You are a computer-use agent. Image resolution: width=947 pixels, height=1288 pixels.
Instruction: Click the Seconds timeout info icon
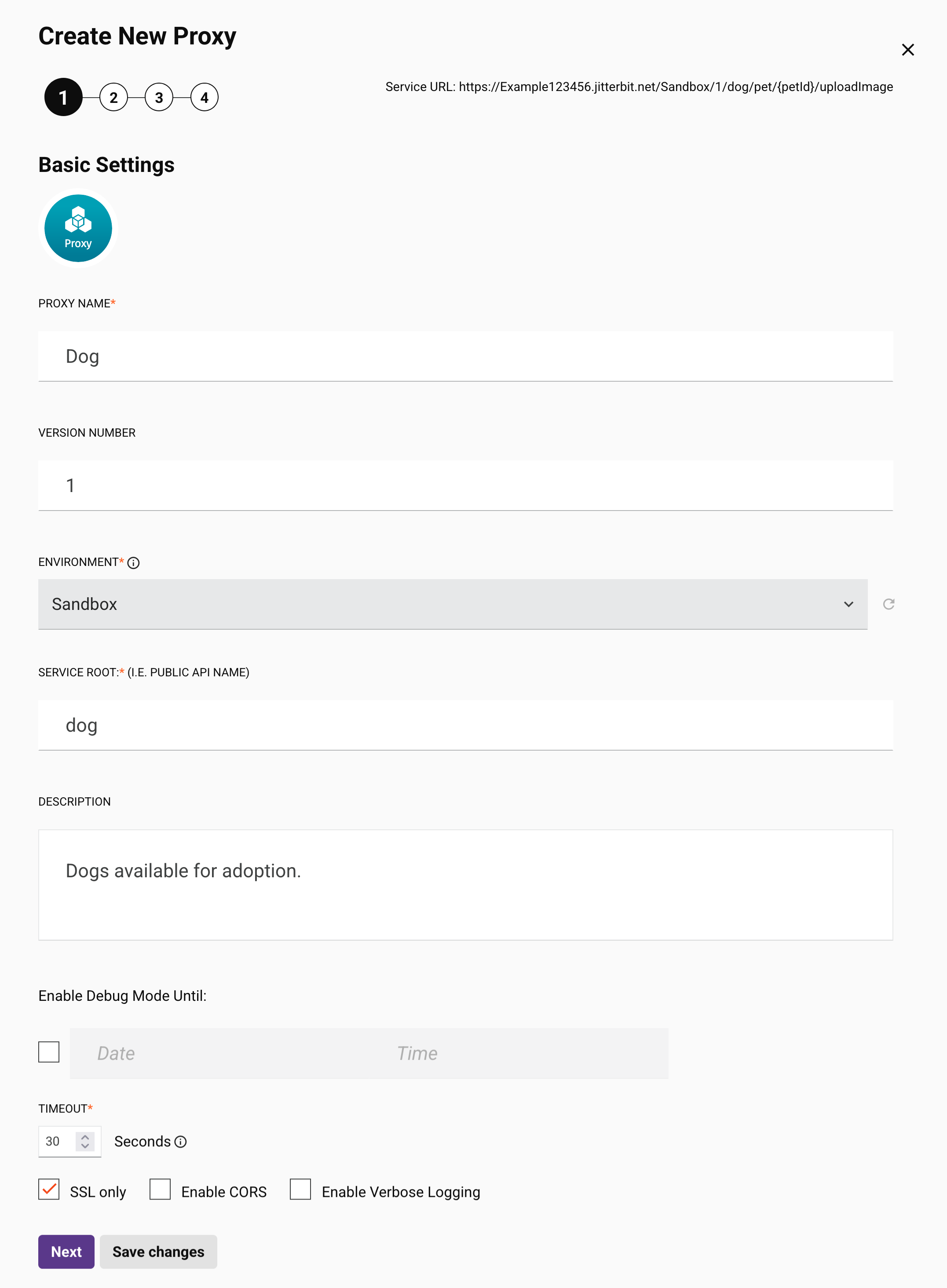point(181,1142)
